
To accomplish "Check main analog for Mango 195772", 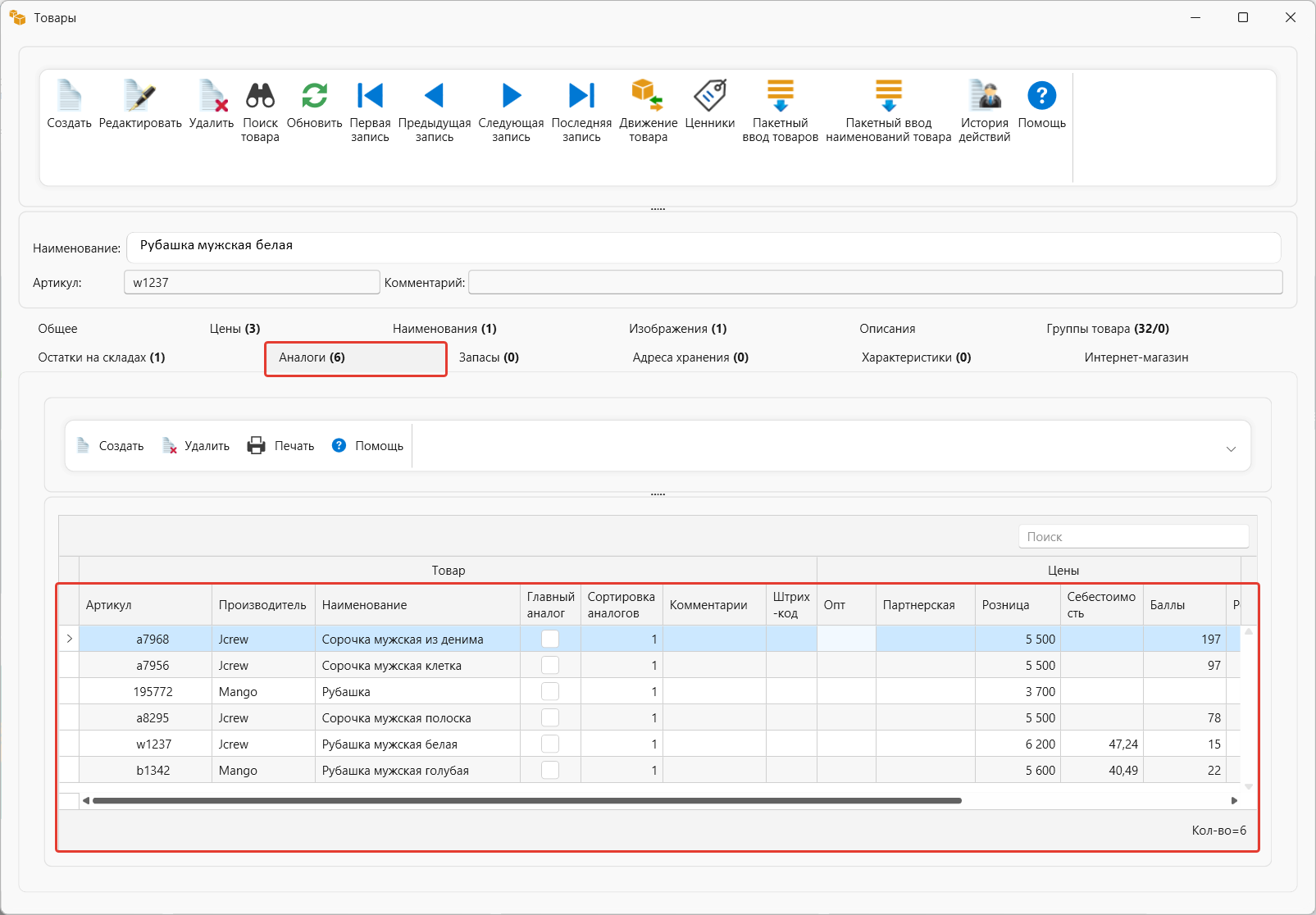I will 550,691.
